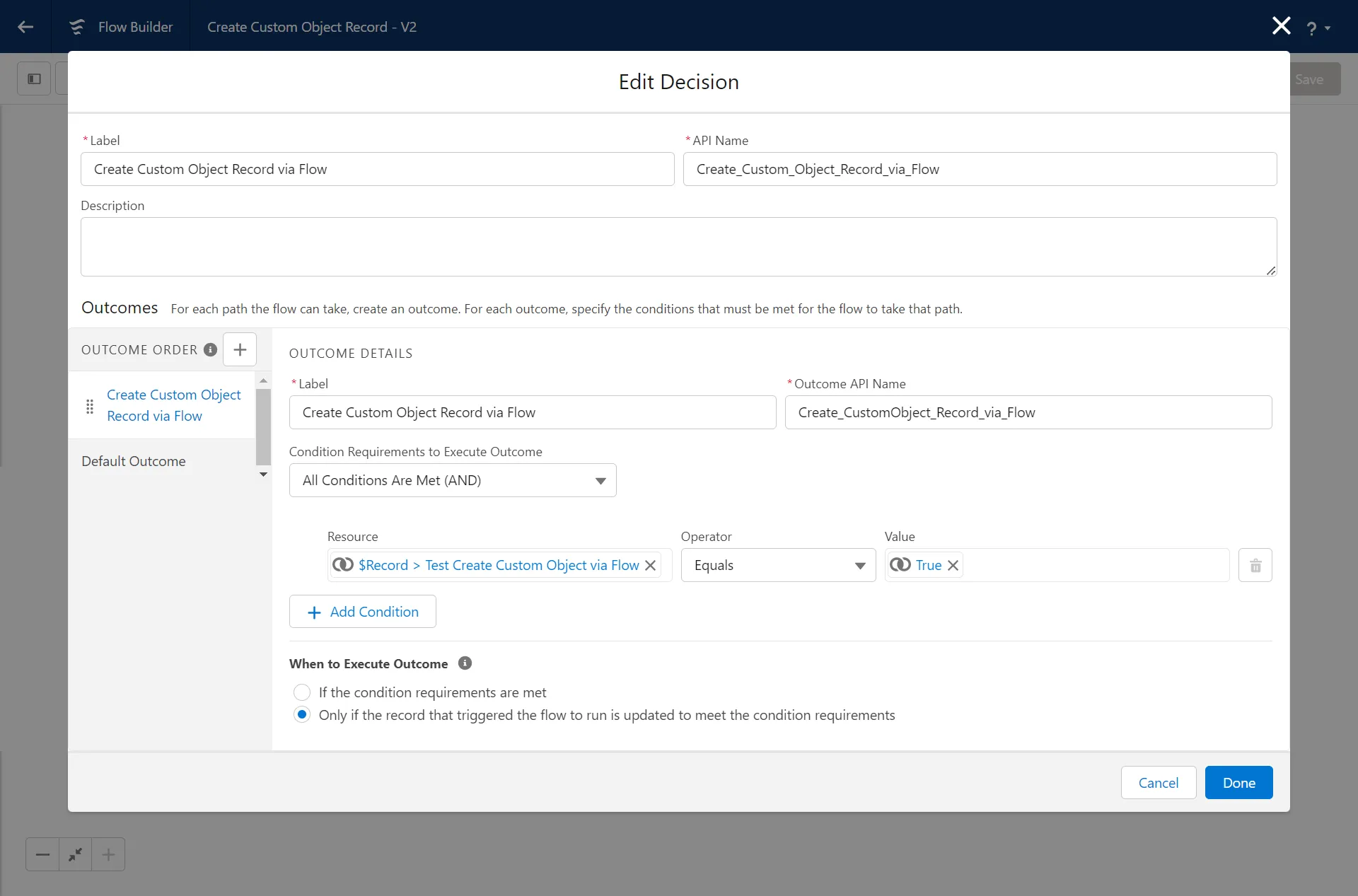The image size is (1358, 896).
Task: Click the Done button
Action: [1239, 783]
